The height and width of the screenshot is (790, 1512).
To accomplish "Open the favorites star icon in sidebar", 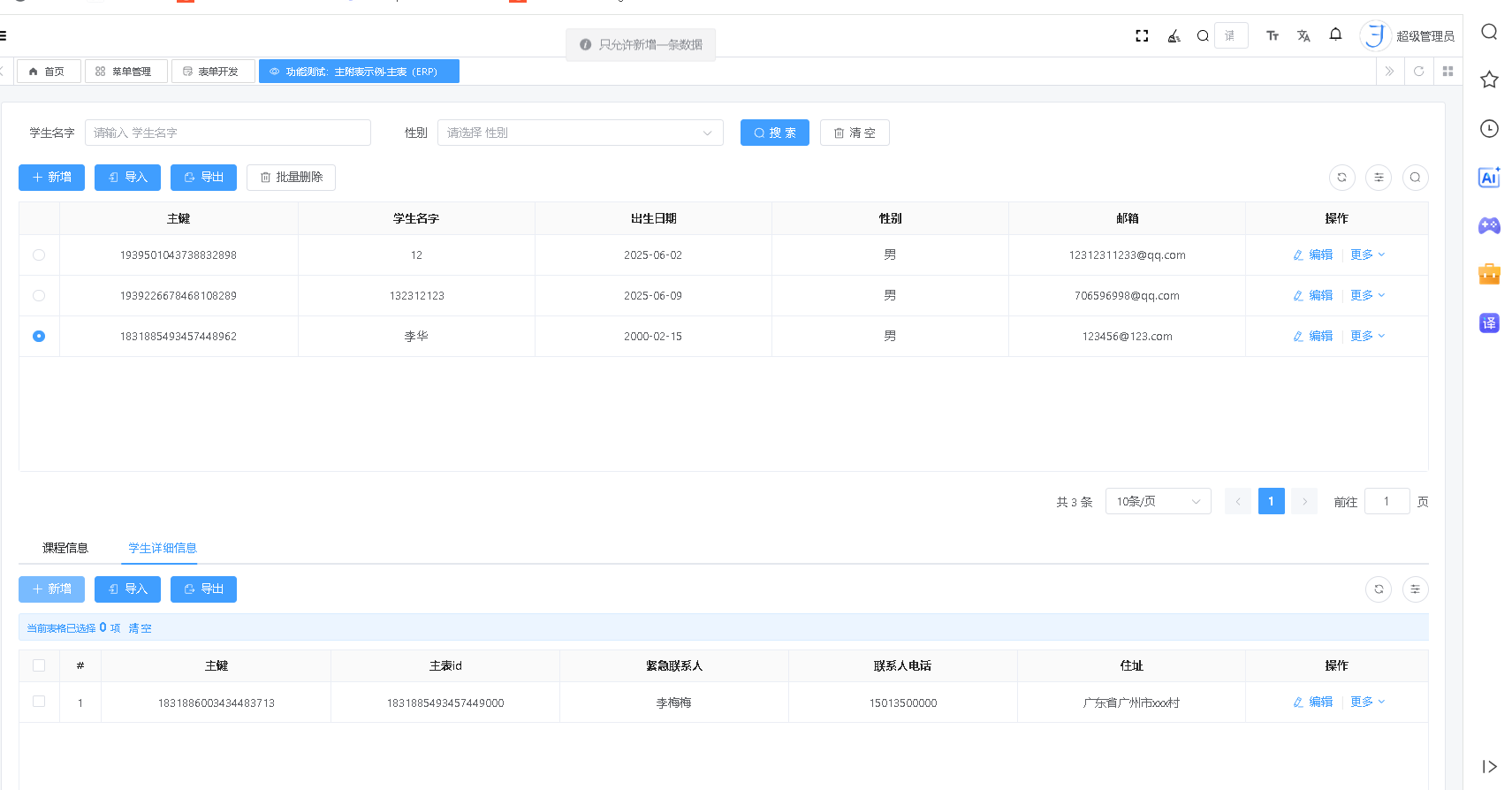I will [1489, 80].
